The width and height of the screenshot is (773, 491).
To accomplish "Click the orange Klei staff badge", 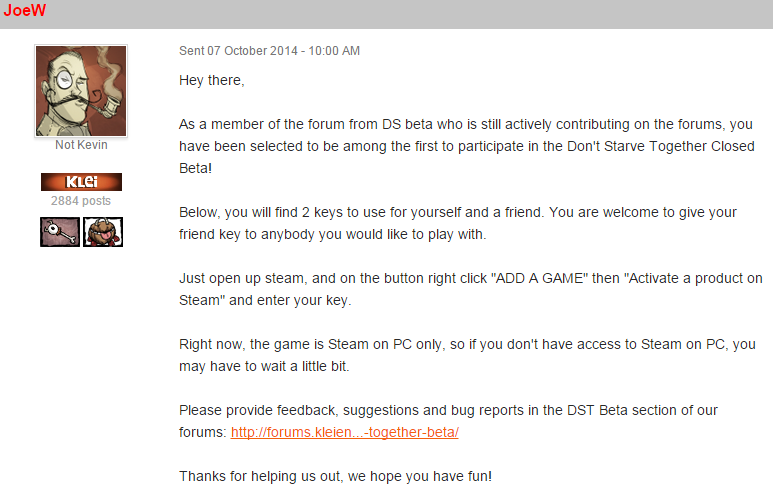I will pyautogui.click(x=81, y=182).
